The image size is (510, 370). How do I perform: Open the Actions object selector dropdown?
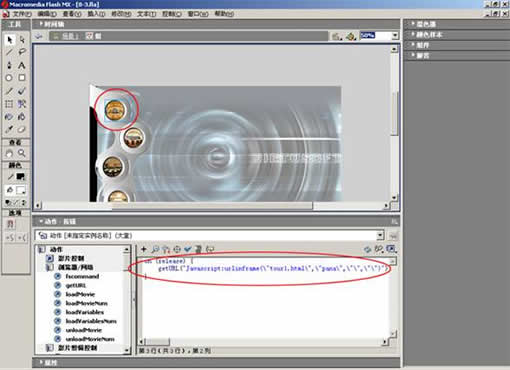[x=380, y=236]
